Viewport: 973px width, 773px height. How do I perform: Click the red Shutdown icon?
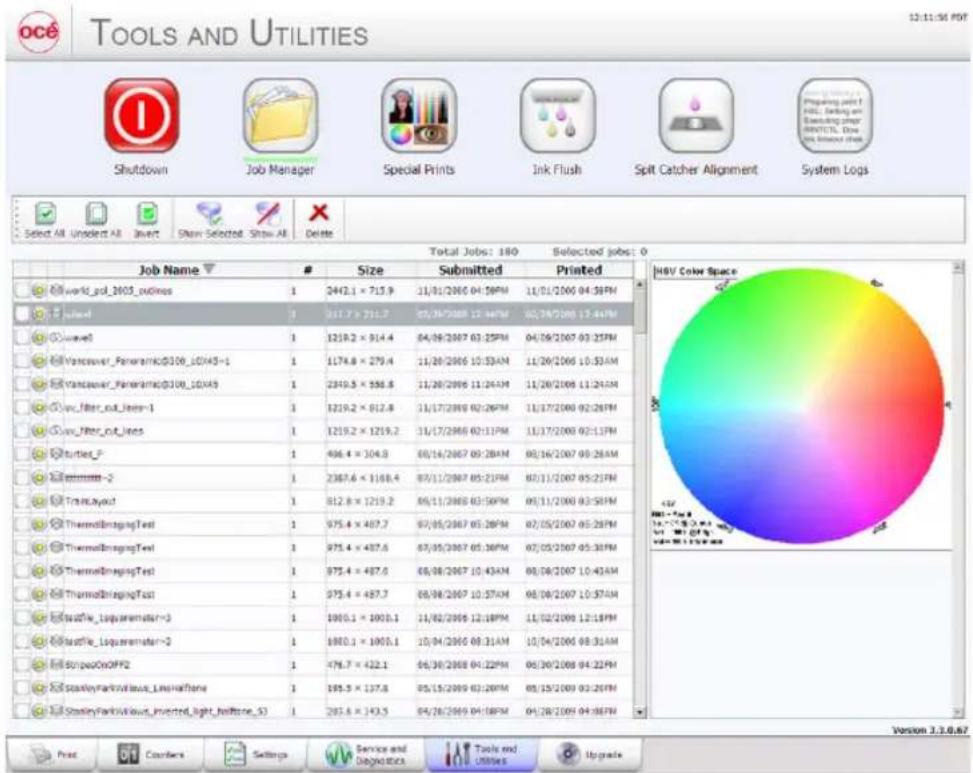[141, 115]
